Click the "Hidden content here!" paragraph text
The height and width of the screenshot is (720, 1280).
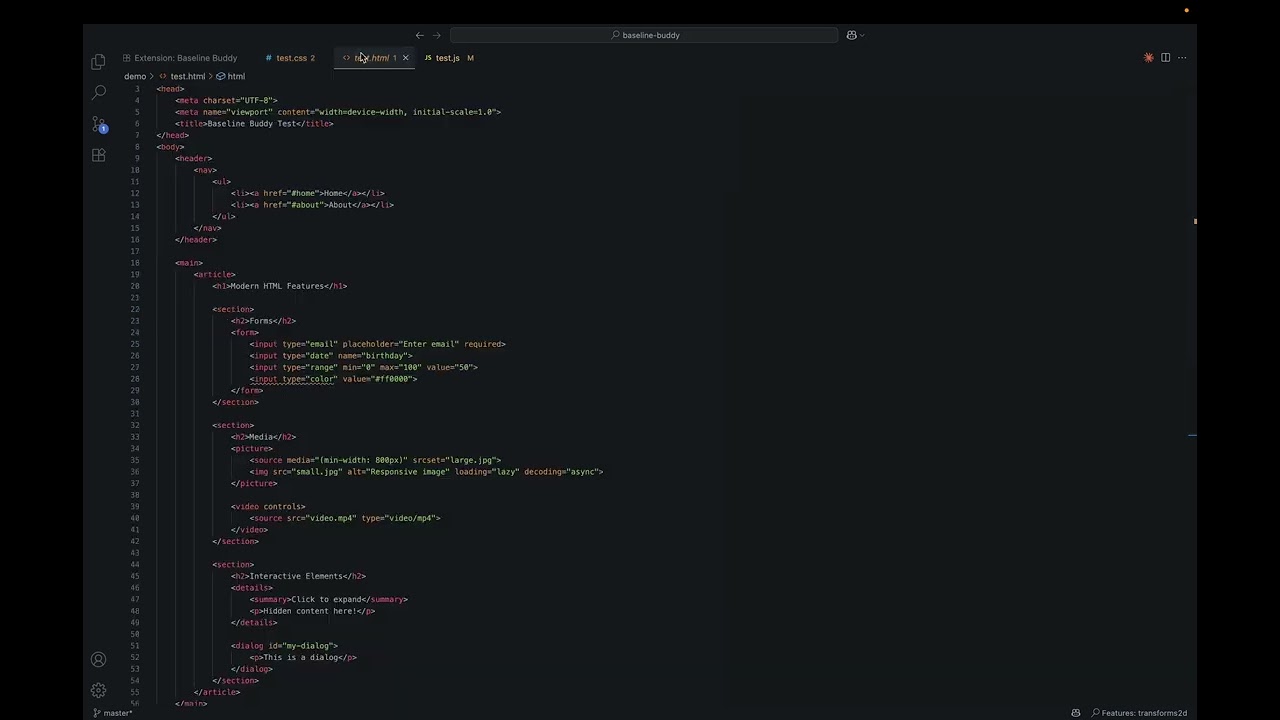pos(310,611)
